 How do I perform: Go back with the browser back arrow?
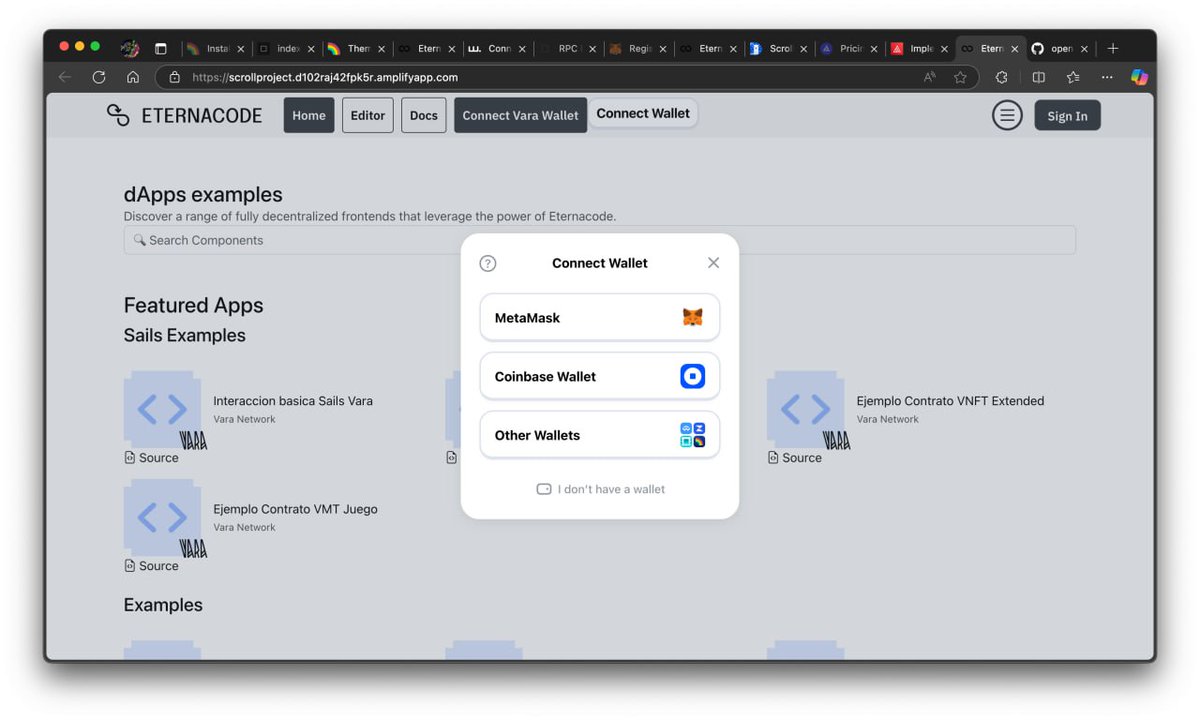(65, 77)
